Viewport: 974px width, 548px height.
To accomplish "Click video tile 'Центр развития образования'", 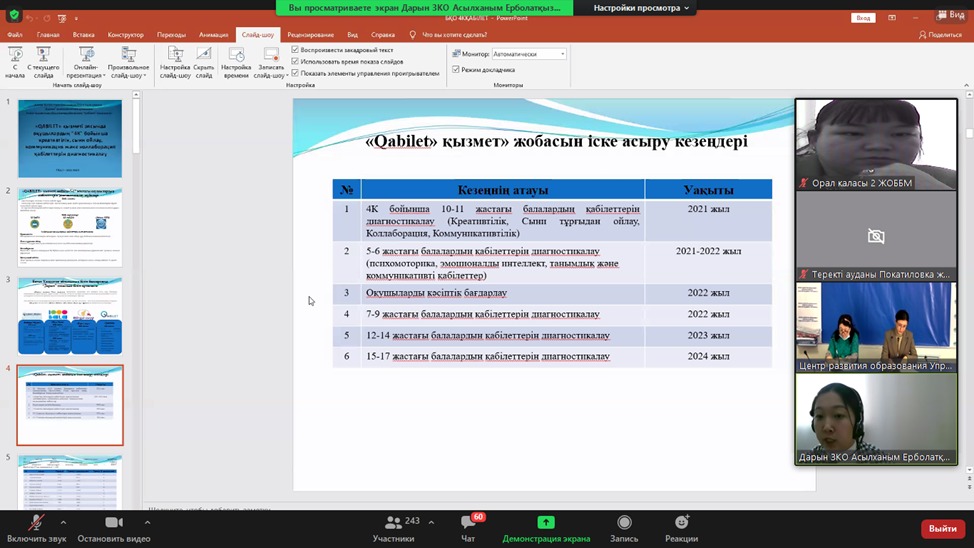I will (876, 327).
